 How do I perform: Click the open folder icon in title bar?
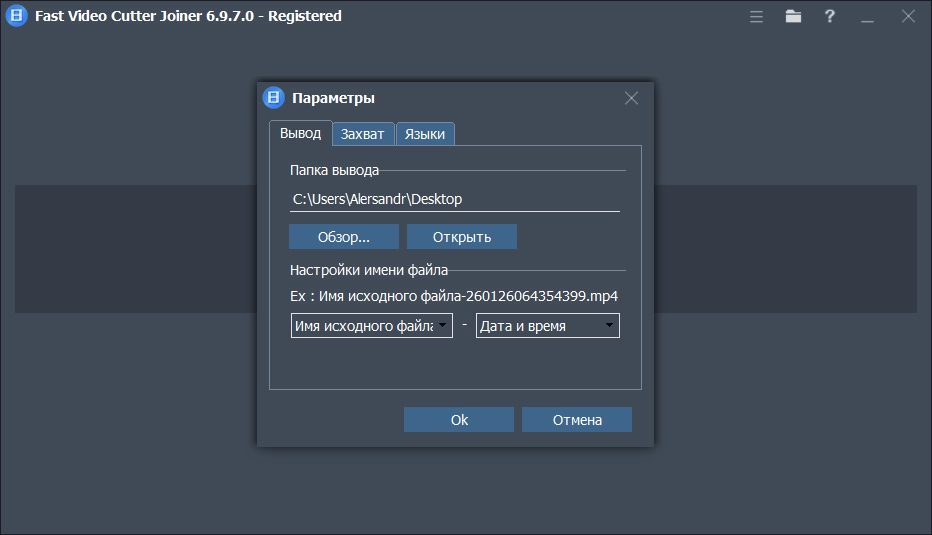pos(793,16)
